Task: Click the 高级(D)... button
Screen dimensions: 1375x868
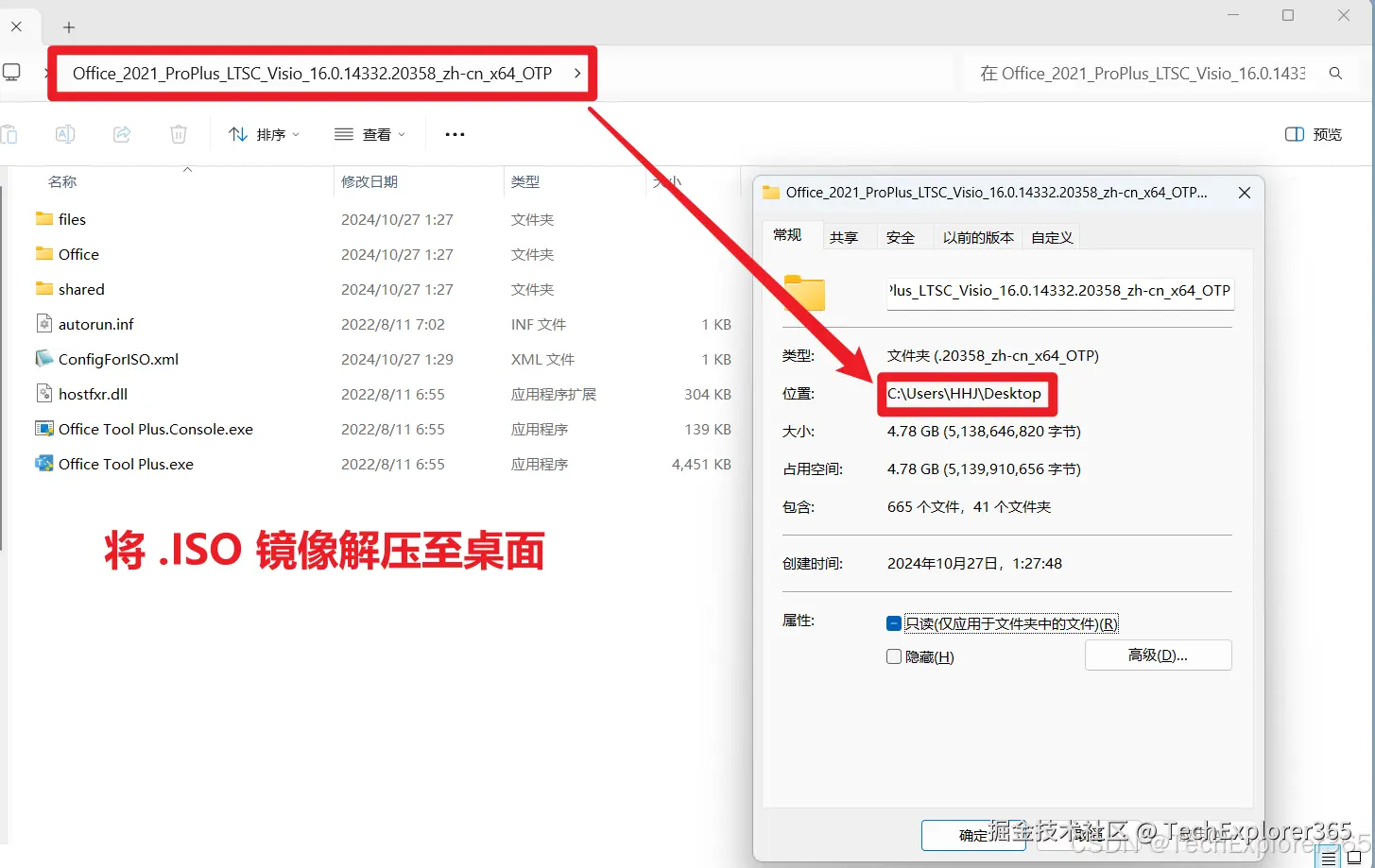Action: (x=1158, y=655)
